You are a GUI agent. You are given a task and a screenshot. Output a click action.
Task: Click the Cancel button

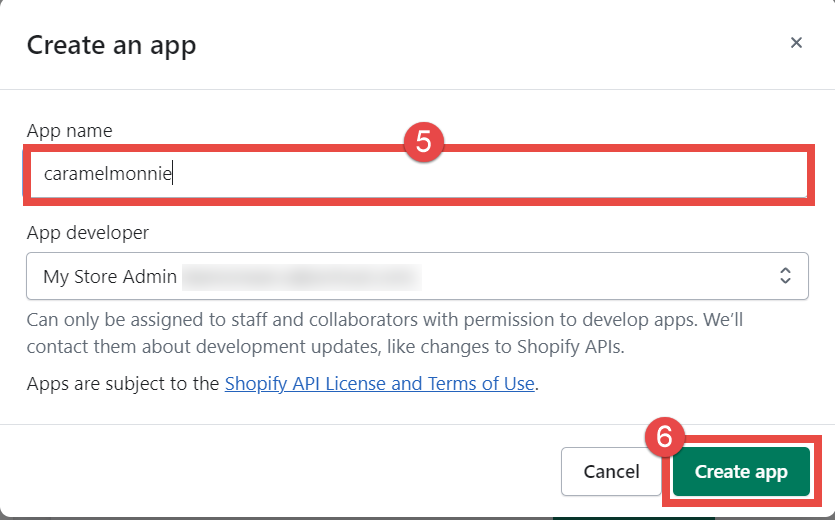(611, 472)
